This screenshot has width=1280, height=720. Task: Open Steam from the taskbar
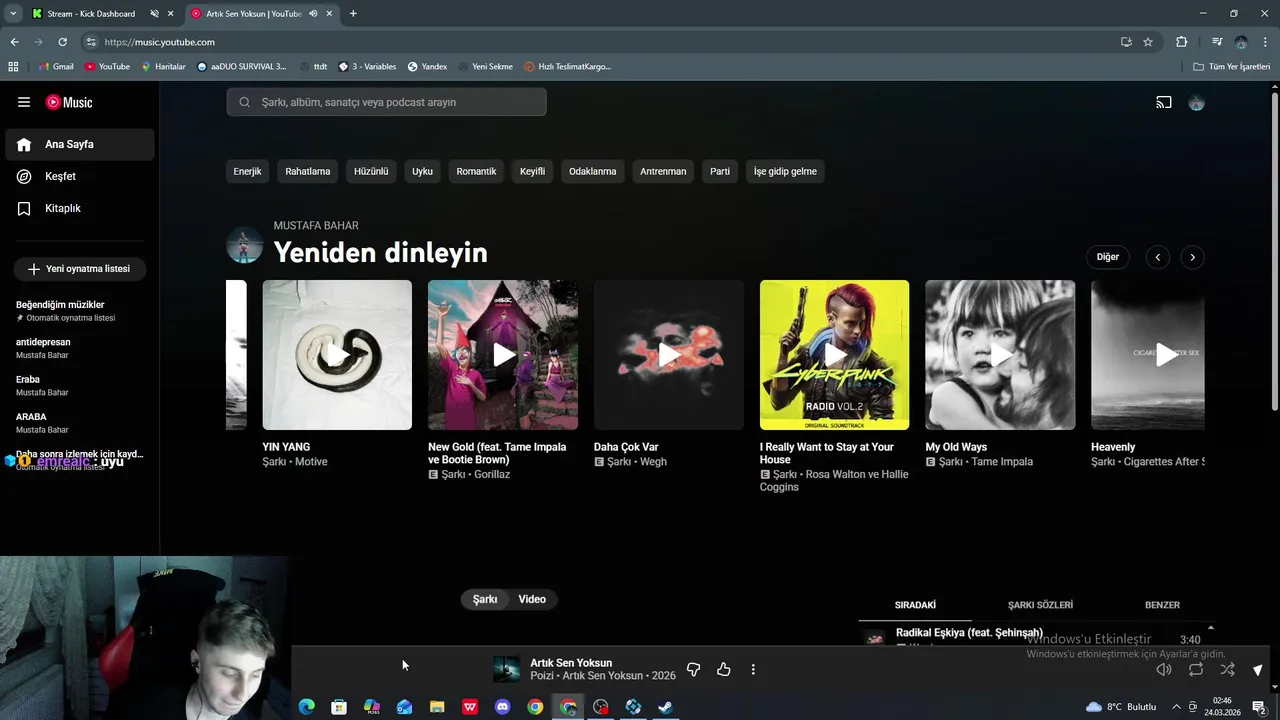pos(665,707)
